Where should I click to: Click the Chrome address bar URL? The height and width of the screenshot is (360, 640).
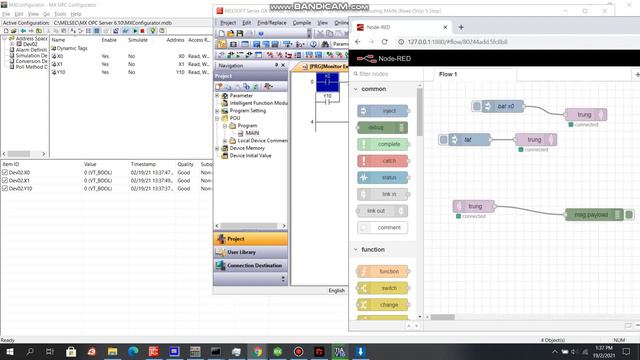pyautogui.click(x=458, y=42)
